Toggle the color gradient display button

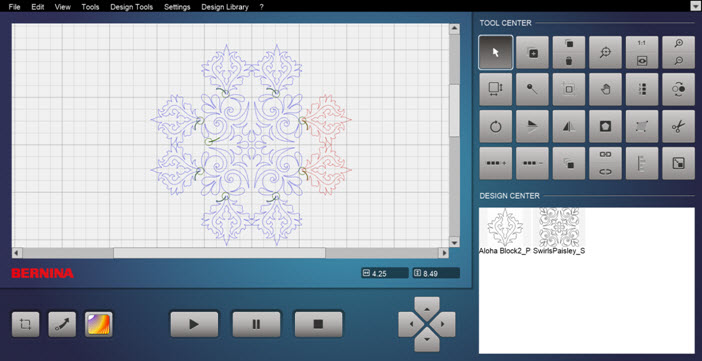tap(99, 324)
